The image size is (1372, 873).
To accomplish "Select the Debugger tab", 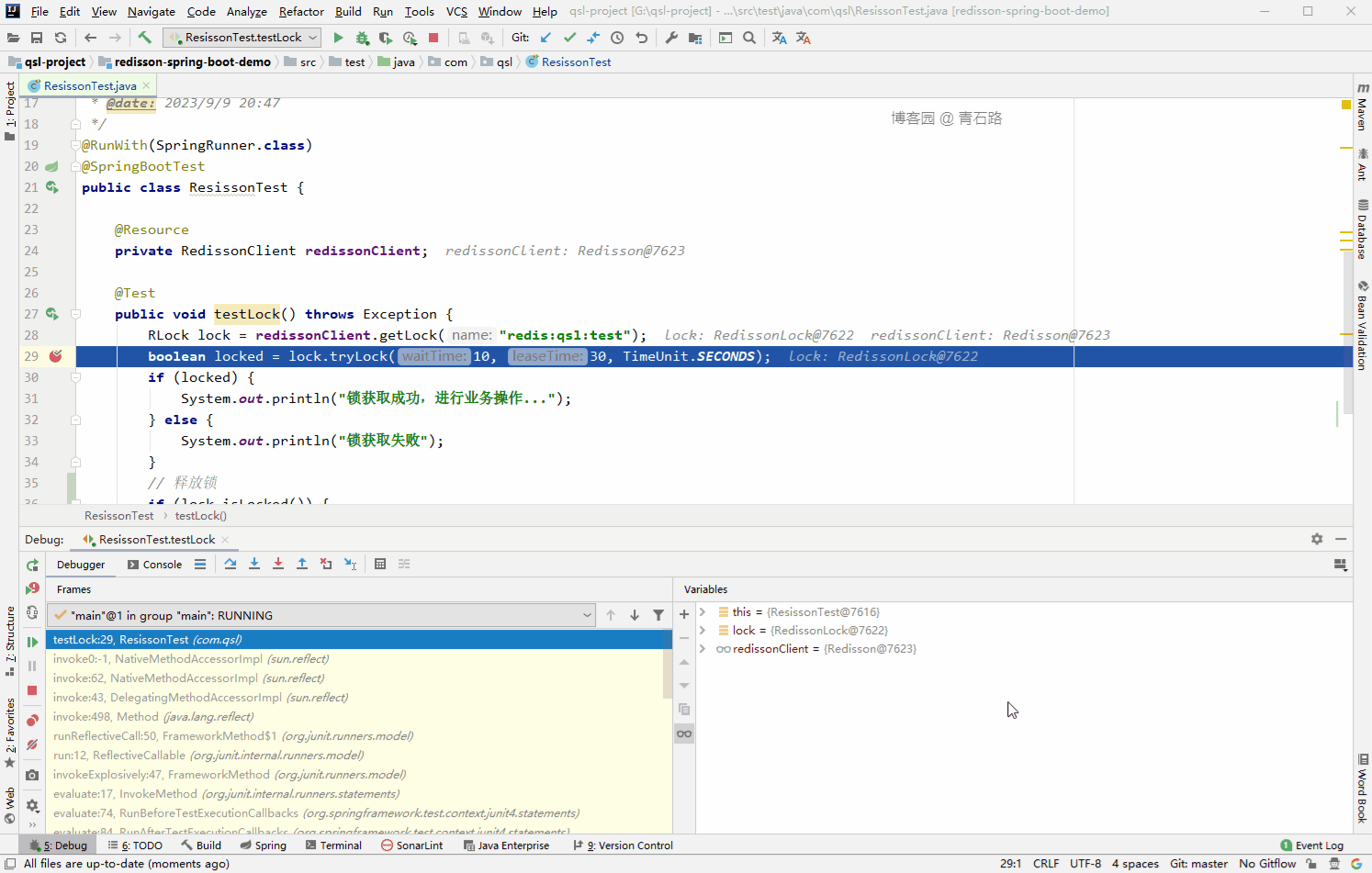I will pyautogui.click(x=81, y=565).
